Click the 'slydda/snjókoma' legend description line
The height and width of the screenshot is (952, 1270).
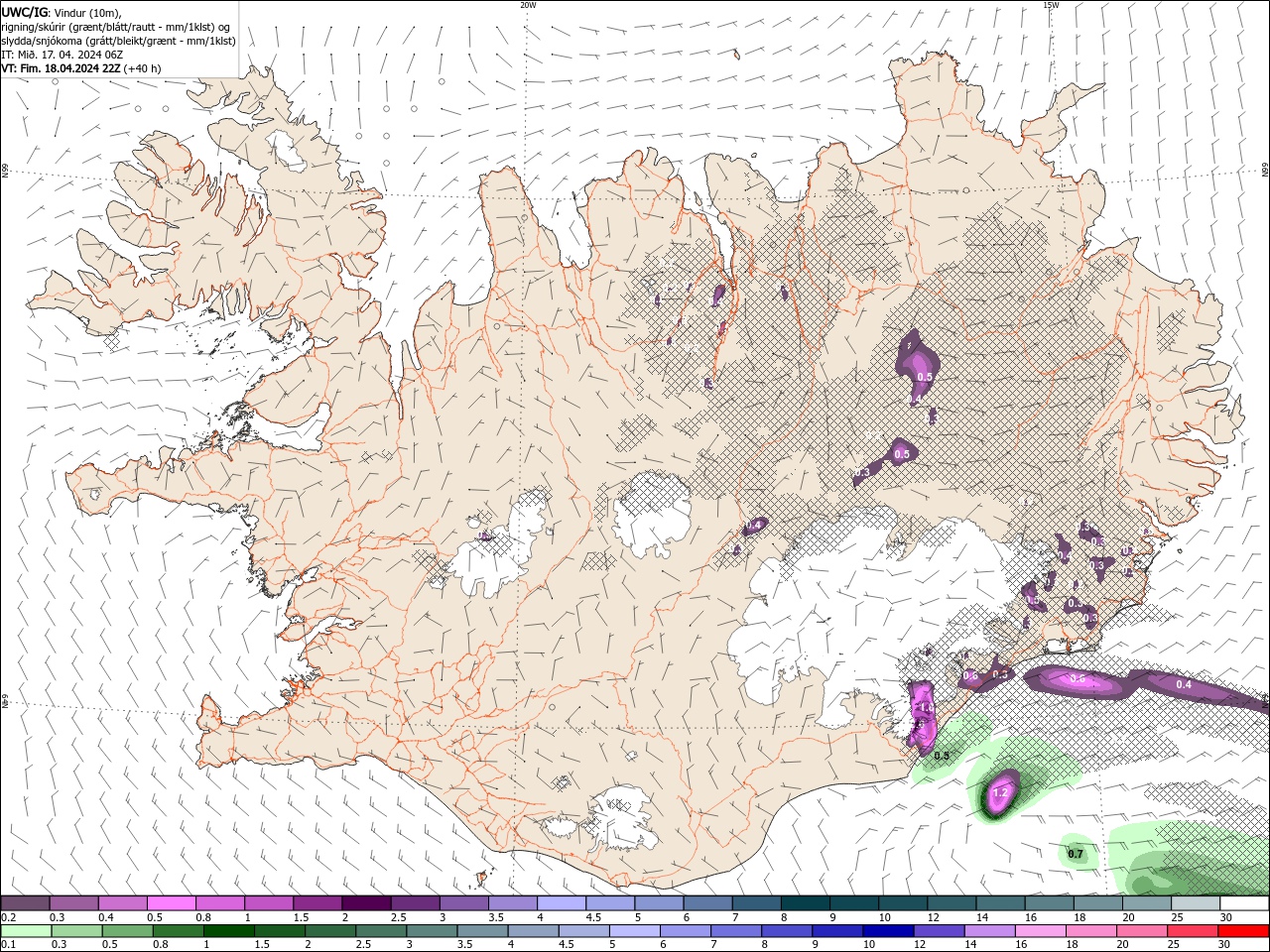(118, 41)
